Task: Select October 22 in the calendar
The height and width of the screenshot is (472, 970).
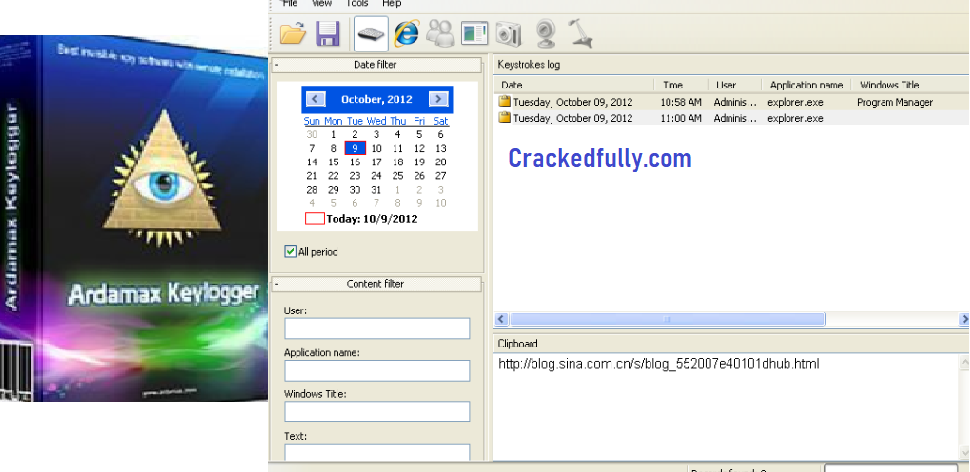Action: coord(333,176)
